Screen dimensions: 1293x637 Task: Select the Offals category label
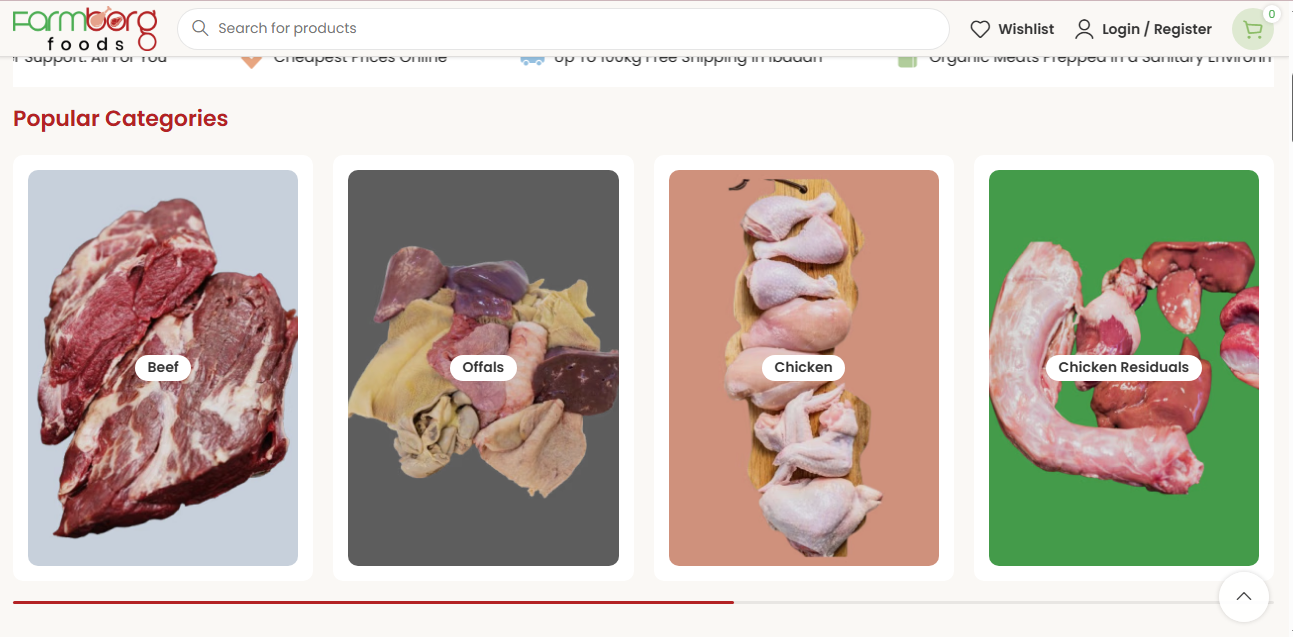(483, 367)
